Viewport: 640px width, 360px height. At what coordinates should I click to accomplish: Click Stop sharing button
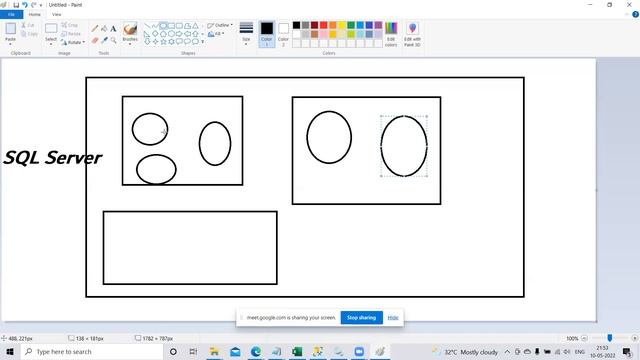[362, 318]
